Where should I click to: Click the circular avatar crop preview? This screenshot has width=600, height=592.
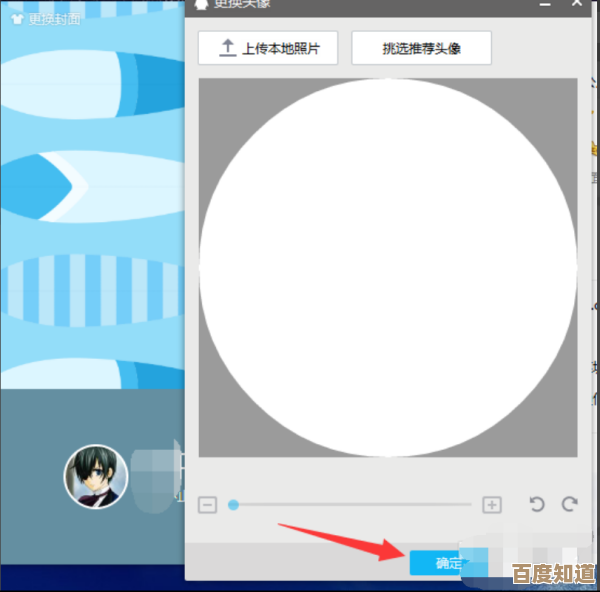[x=388, y=267]
